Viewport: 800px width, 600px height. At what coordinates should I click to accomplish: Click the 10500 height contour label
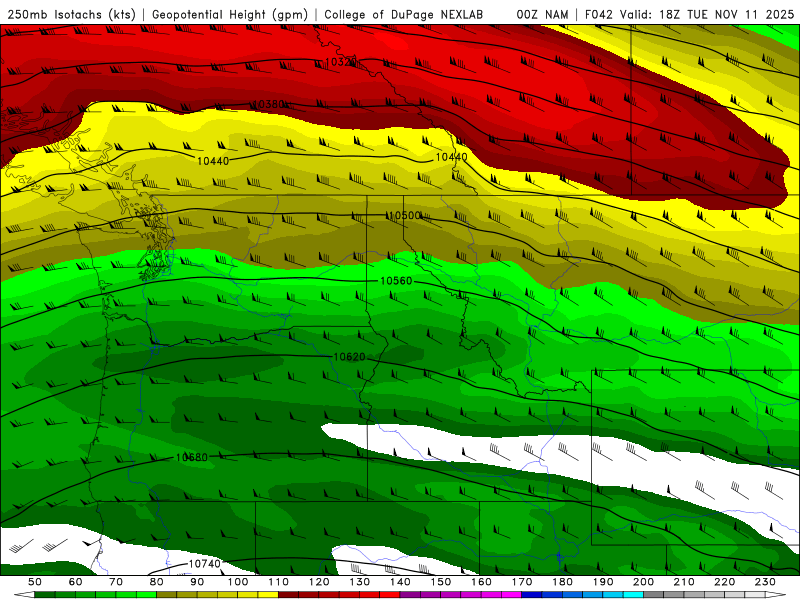tap(404, 215)
